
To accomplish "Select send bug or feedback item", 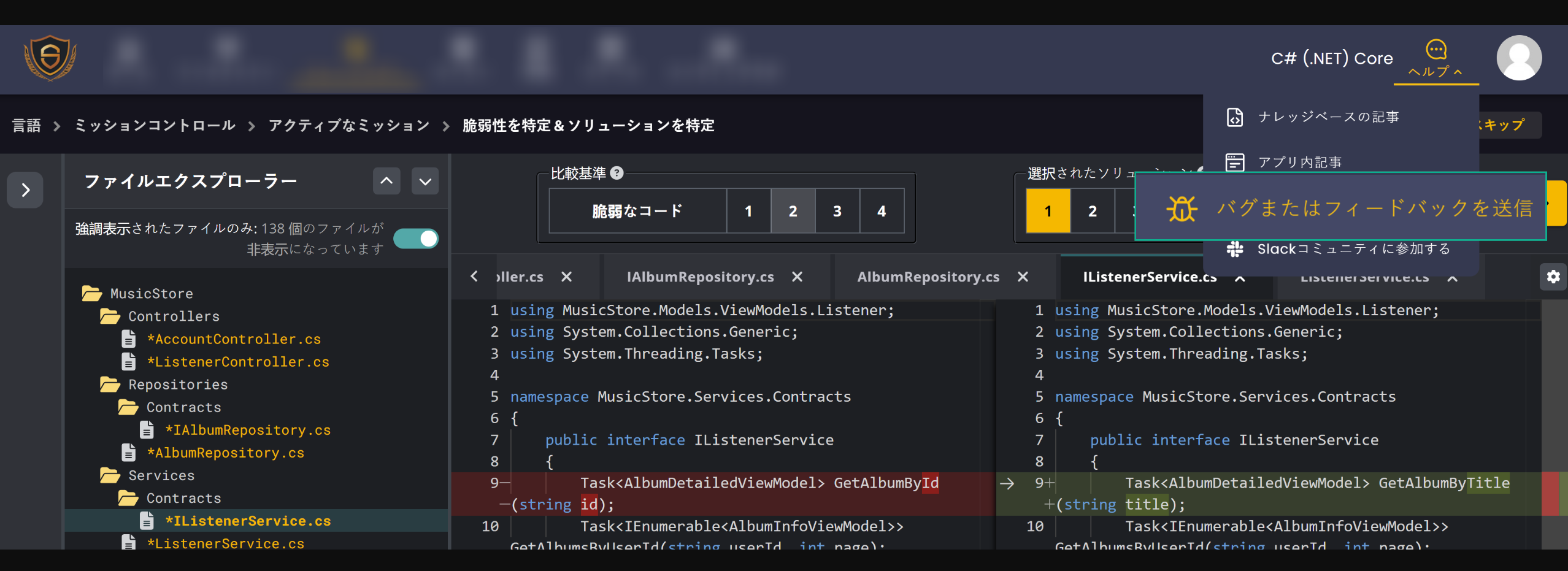I will pos(1340,207).
